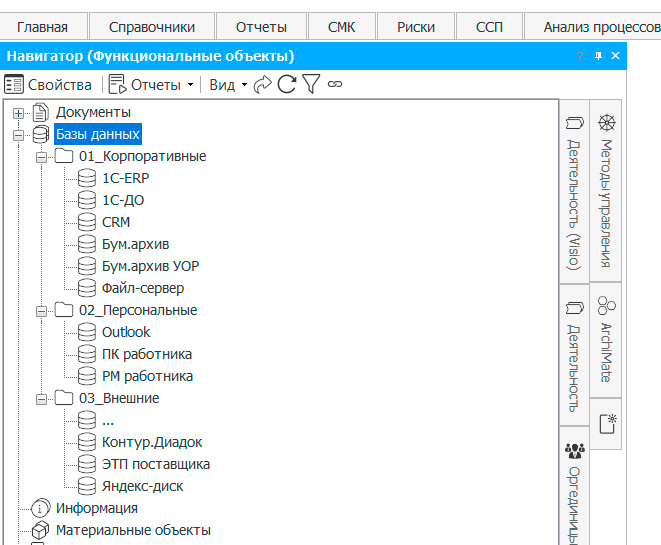Image resolution: width=661 pixels, height=545 pixels.
Task: Click the curved share arrow icon
Action: (263, 85)
